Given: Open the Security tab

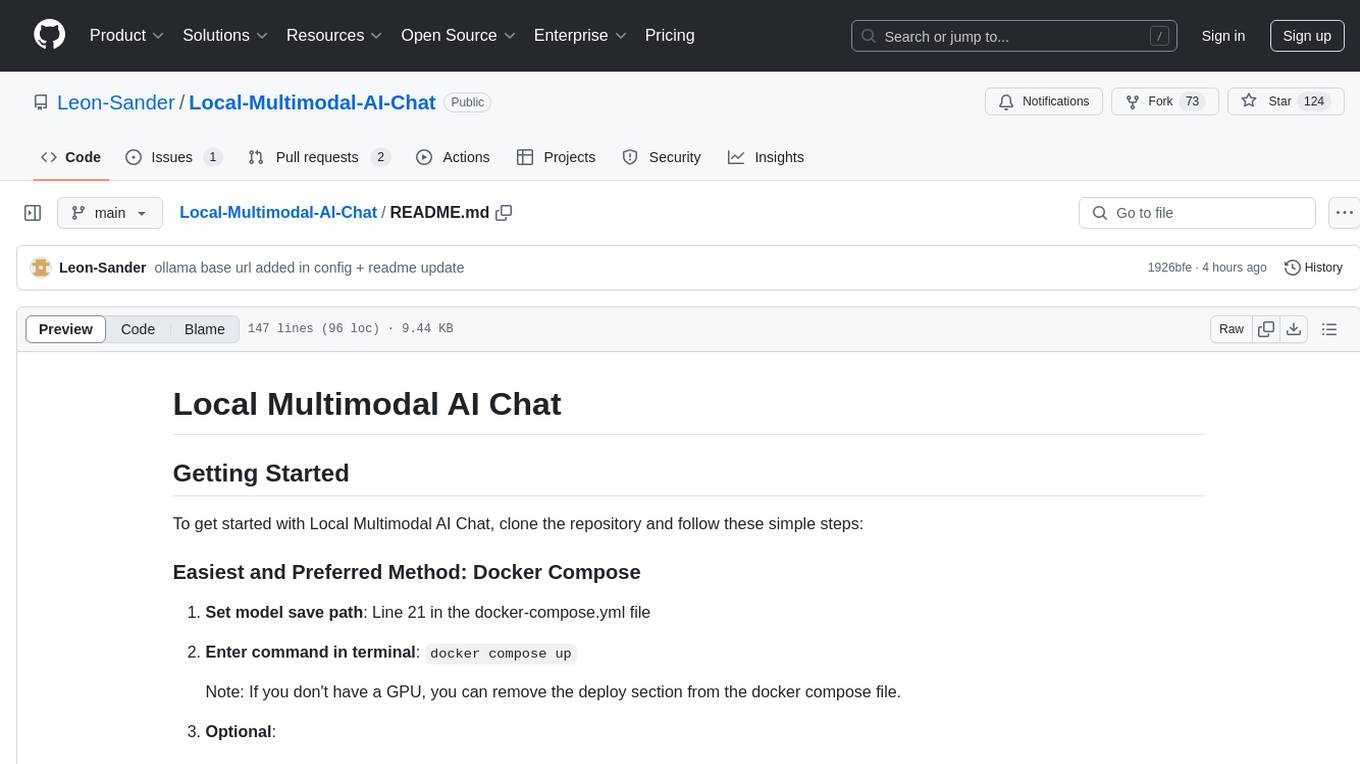Looking at the screenshot, I should (662, 157).
